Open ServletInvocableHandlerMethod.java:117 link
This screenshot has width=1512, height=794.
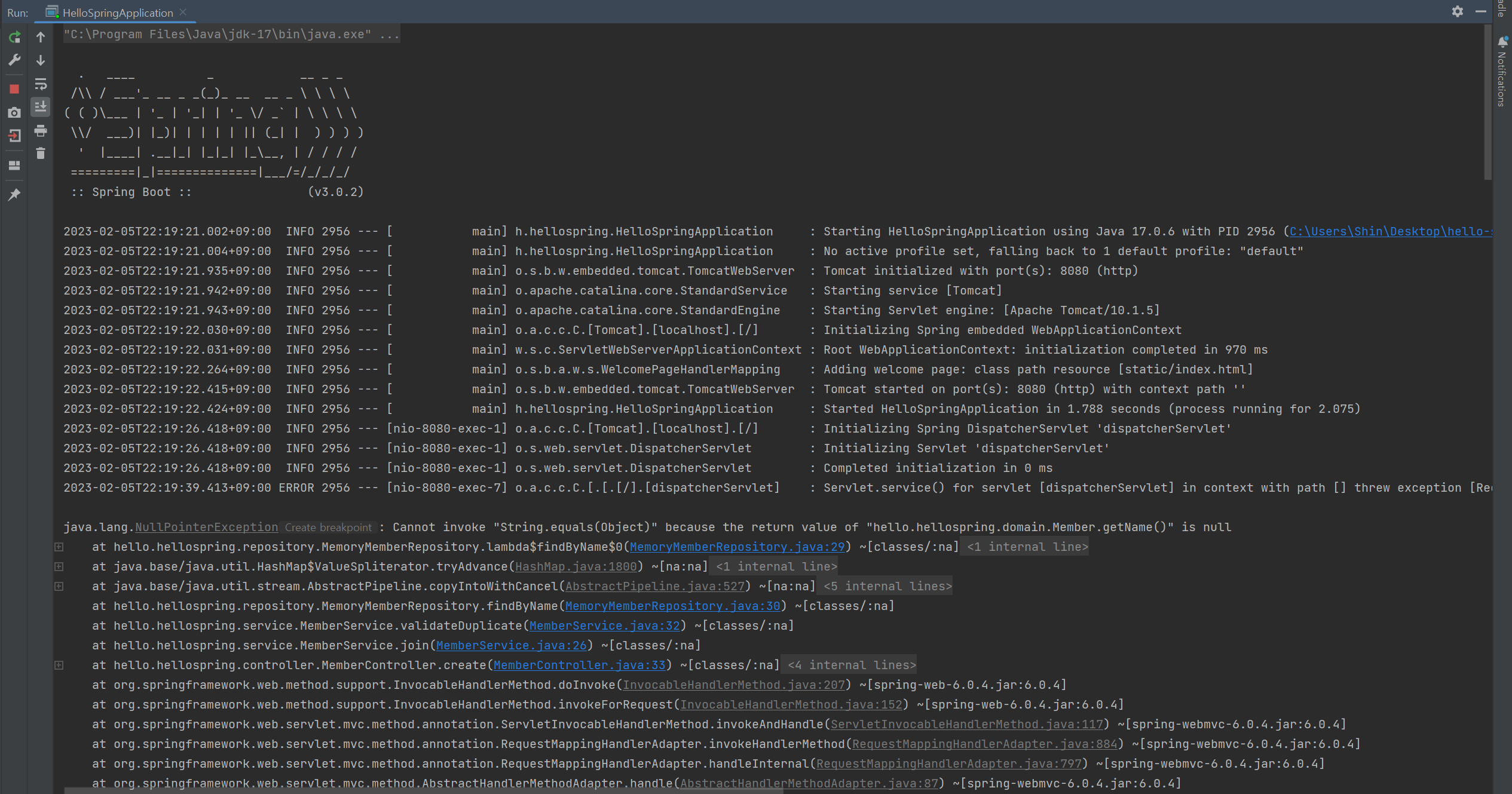tap(967, 724)
